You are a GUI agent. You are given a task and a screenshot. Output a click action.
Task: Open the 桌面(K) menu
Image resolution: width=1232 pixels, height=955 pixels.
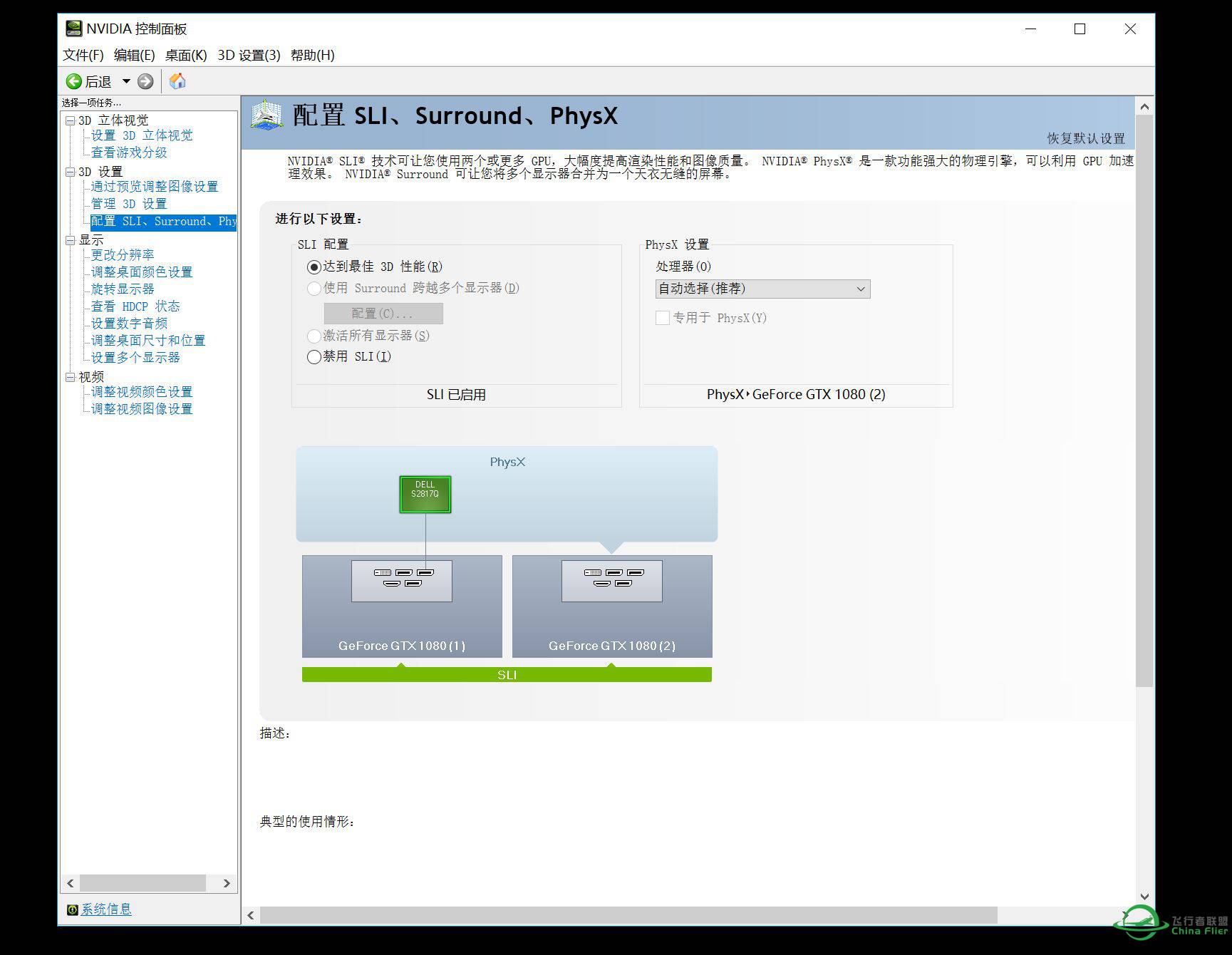(186, 55)
